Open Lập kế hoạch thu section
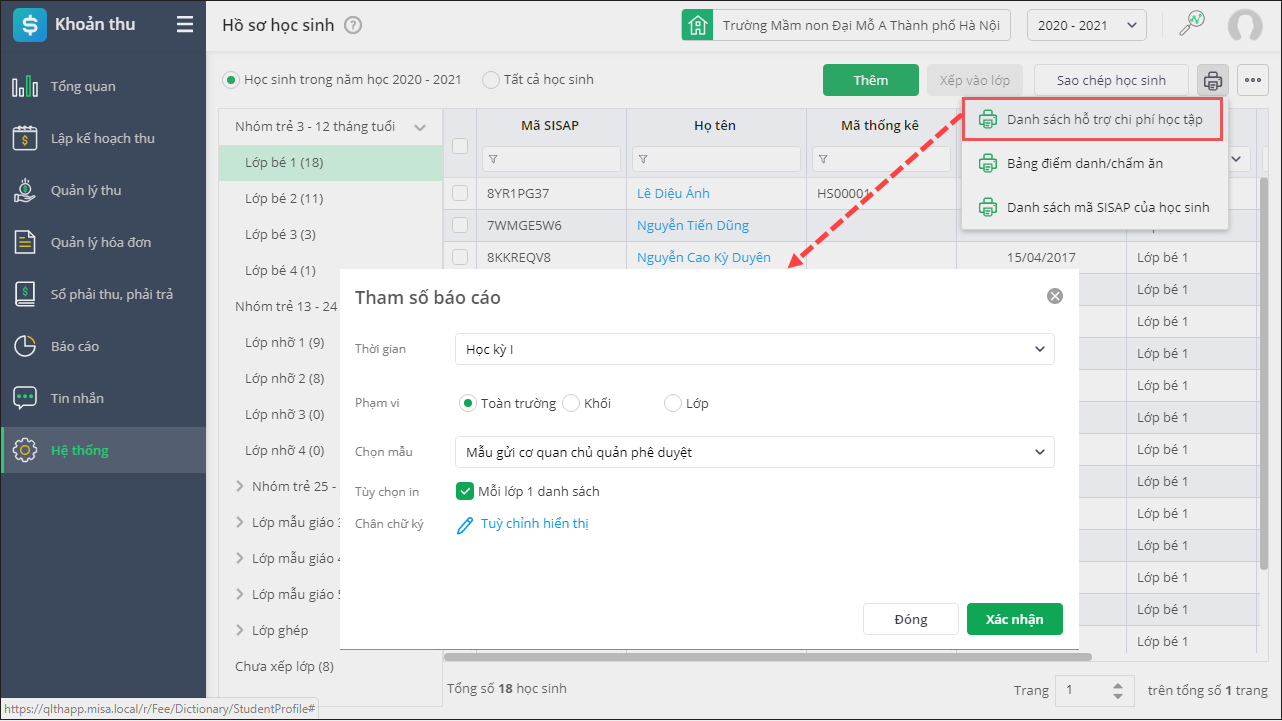 tap(103, 138)
